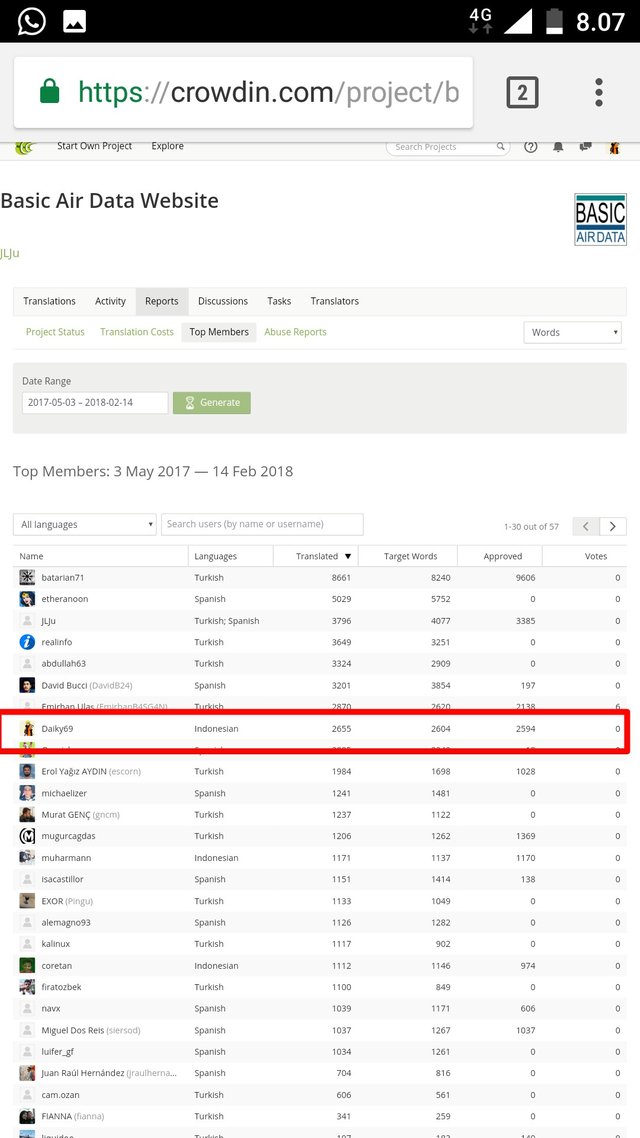Open the Discussions tab
Screen dimensions: 640x1138
222,301
